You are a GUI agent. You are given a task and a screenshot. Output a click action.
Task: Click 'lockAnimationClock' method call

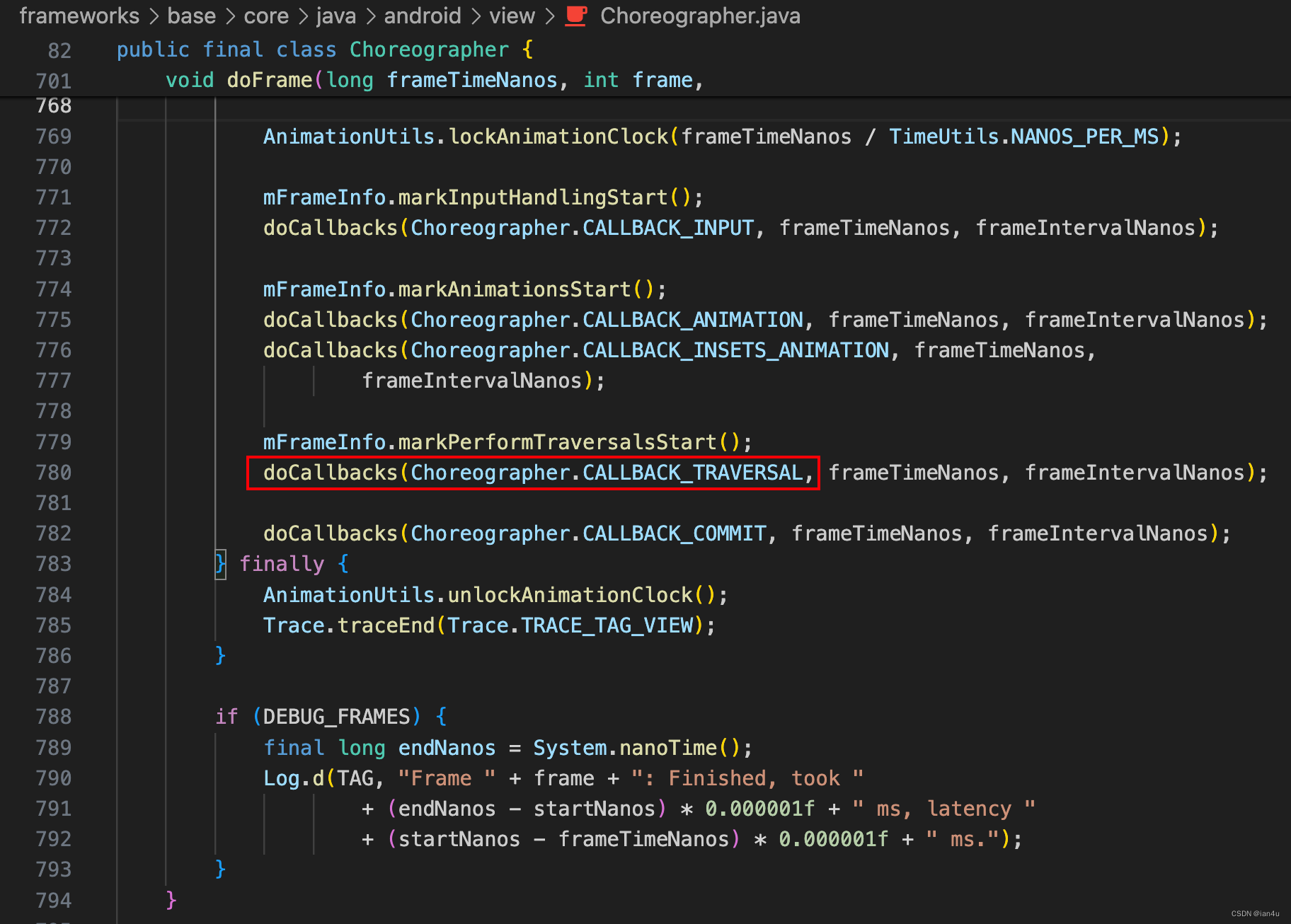(x=558, y=137)
